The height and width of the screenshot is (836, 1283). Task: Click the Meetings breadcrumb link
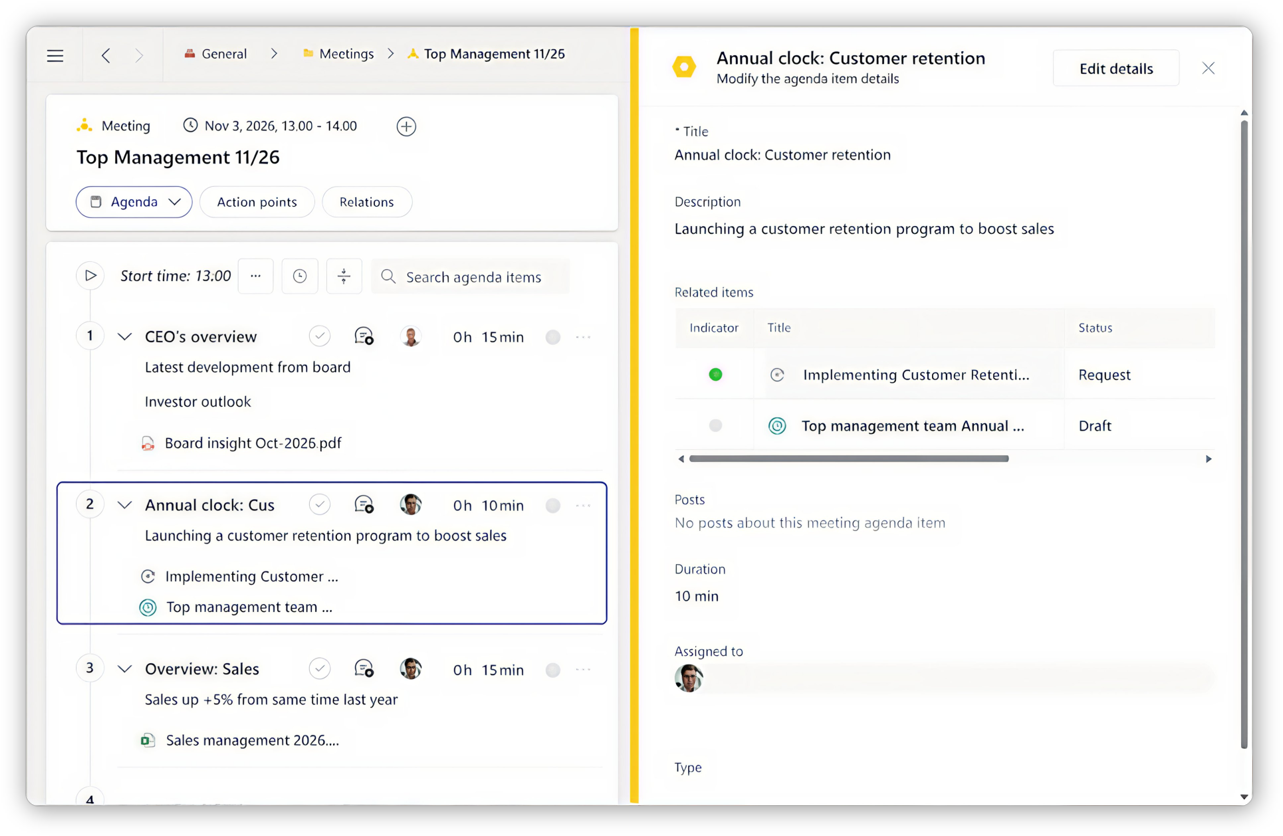(345, 54)
